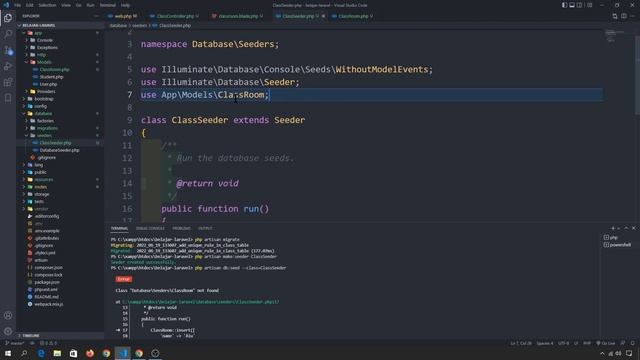
Task: Open the Windows Start menu
Action: pyautogui.click(x=8, y=353)
